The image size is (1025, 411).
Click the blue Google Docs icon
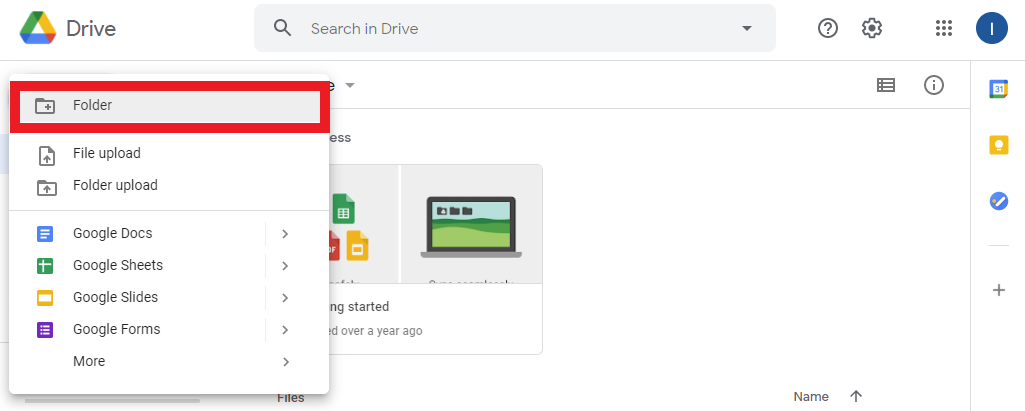click(x=44, y=234)
